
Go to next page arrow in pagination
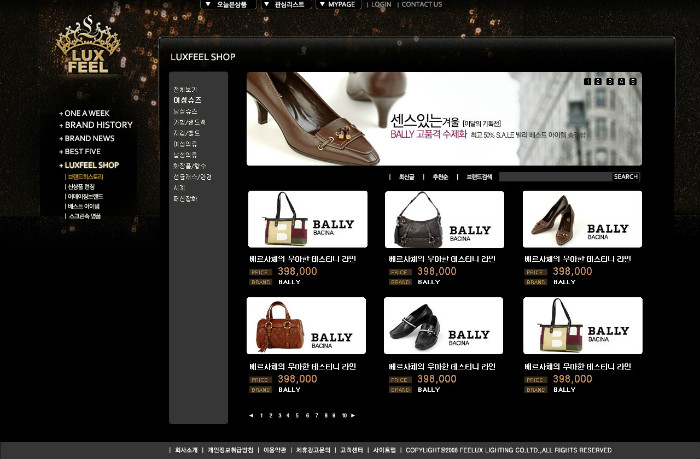tap(353, 416)
